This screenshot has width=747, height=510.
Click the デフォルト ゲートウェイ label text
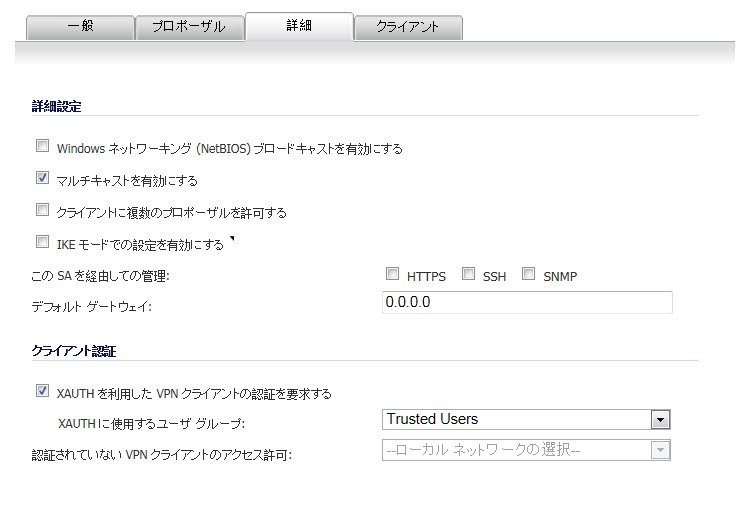tap(91, 307)
